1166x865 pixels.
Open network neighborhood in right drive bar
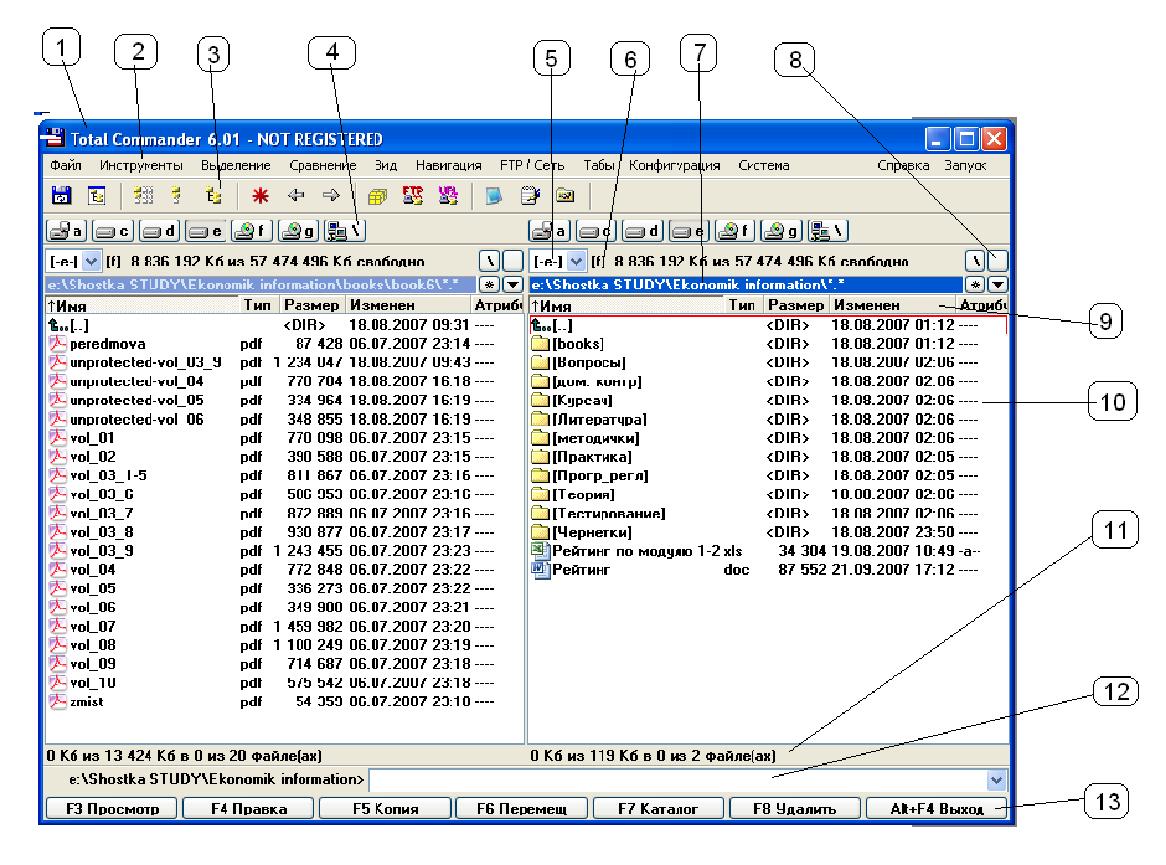pyautogui.click(x=828, y=231)
